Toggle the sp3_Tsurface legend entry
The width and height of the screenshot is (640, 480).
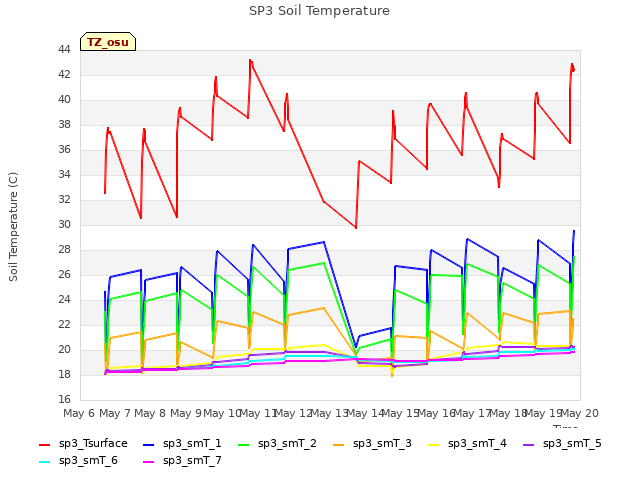point(83,444)
